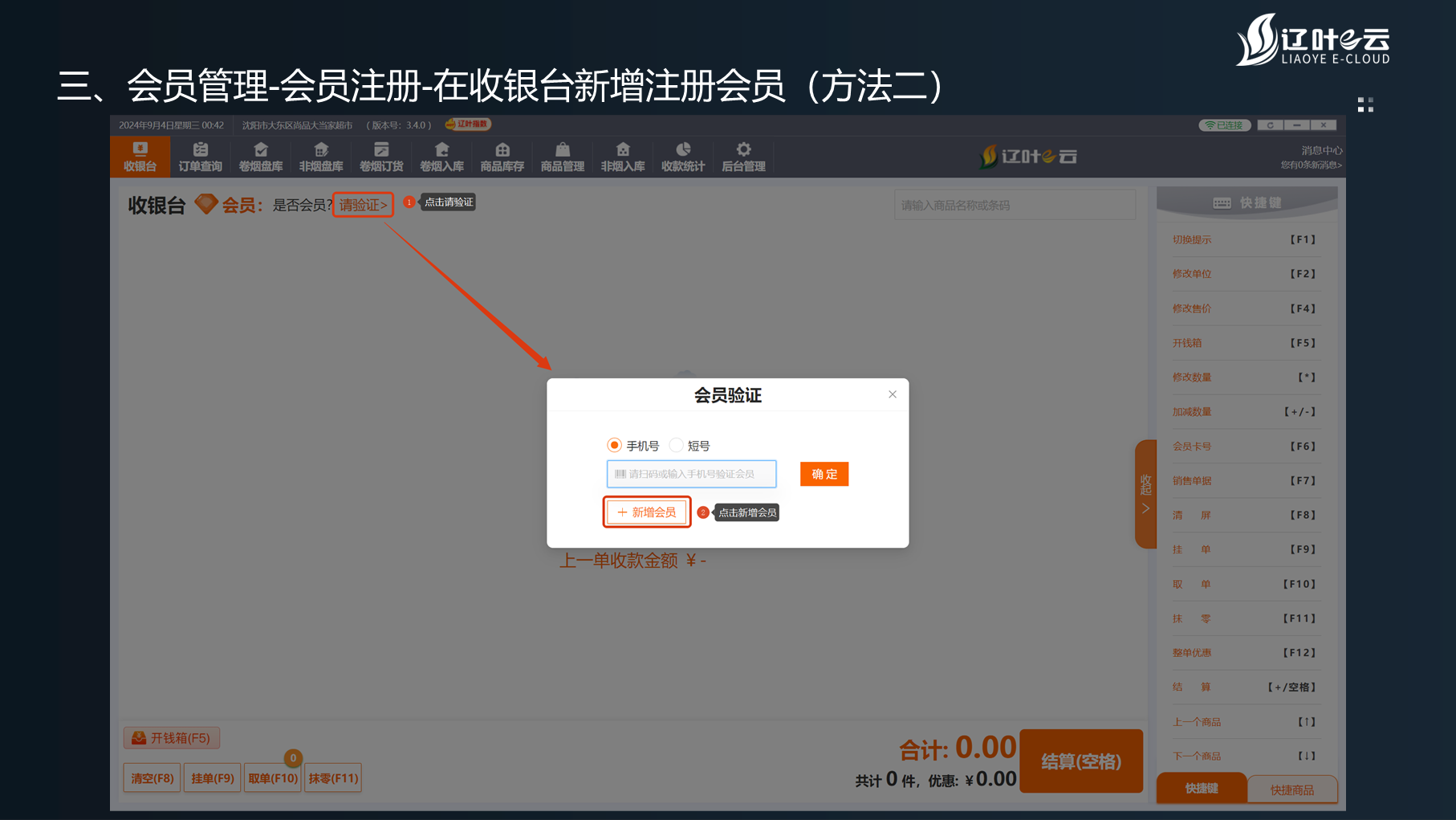The image size is (1456, 820).
Task: Open 订单查询 order query icon
Action: click(x=200, y=157)
